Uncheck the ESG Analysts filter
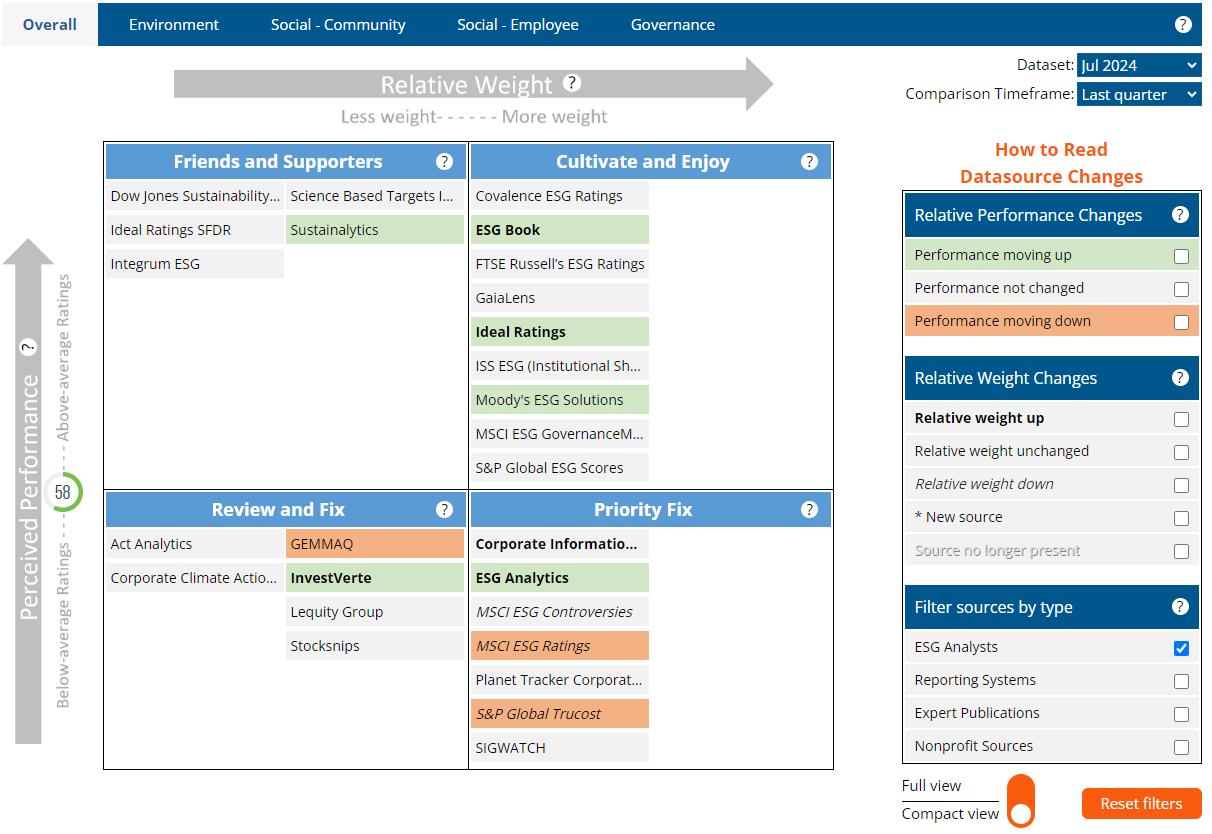This screenshot has width=1212, height=834. tap(1181, 648)
